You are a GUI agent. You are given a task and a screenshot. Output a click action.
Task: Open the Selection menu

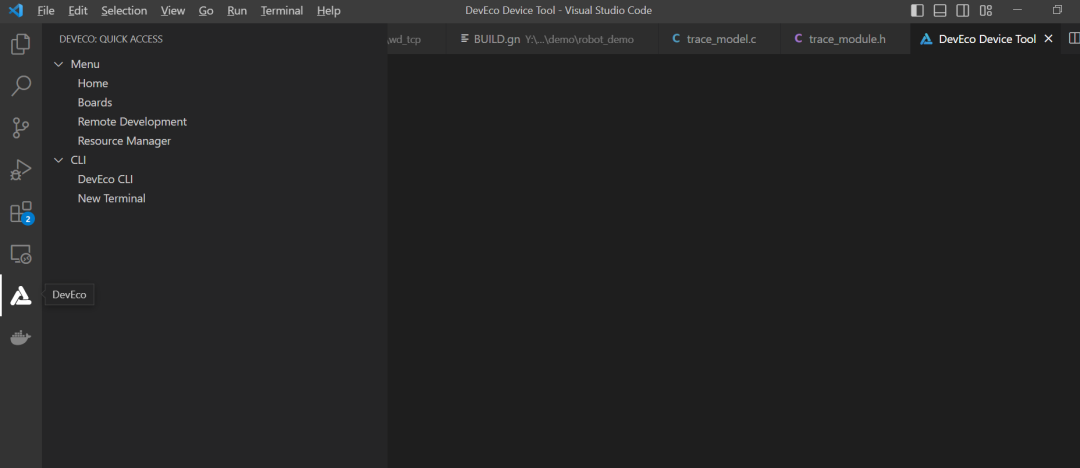click(x=124, y=10)
